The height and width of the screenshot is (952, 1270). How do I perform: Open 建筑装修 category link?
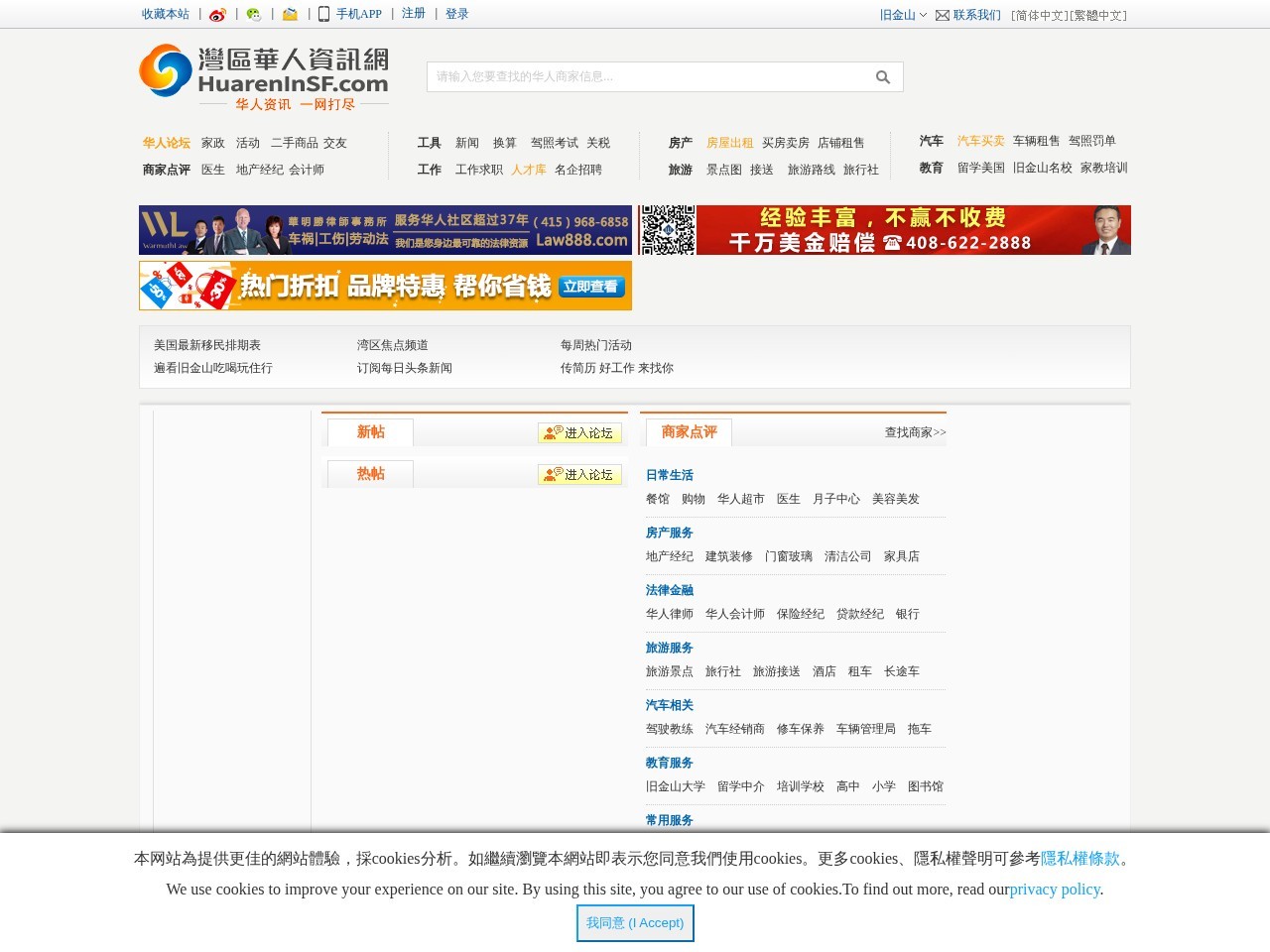729,556
